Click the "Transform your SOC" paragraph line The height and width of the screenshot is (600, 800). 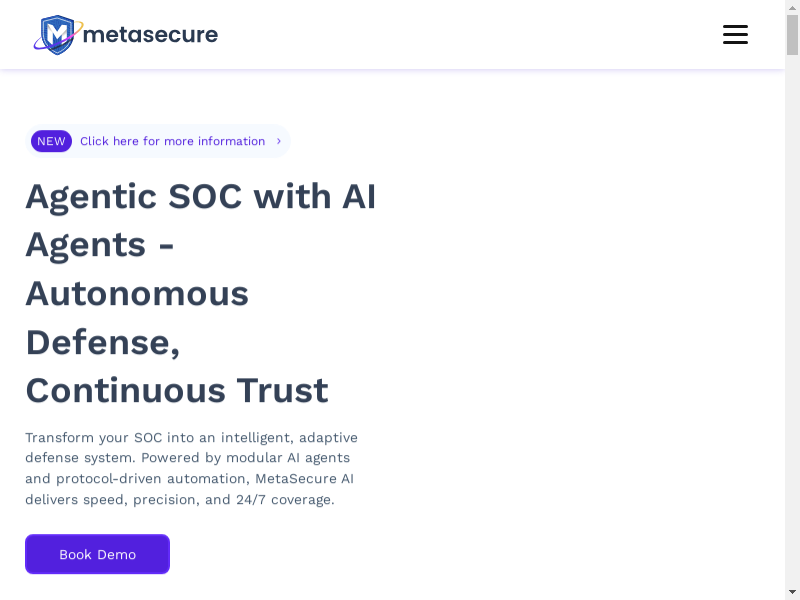click(191, 437)
